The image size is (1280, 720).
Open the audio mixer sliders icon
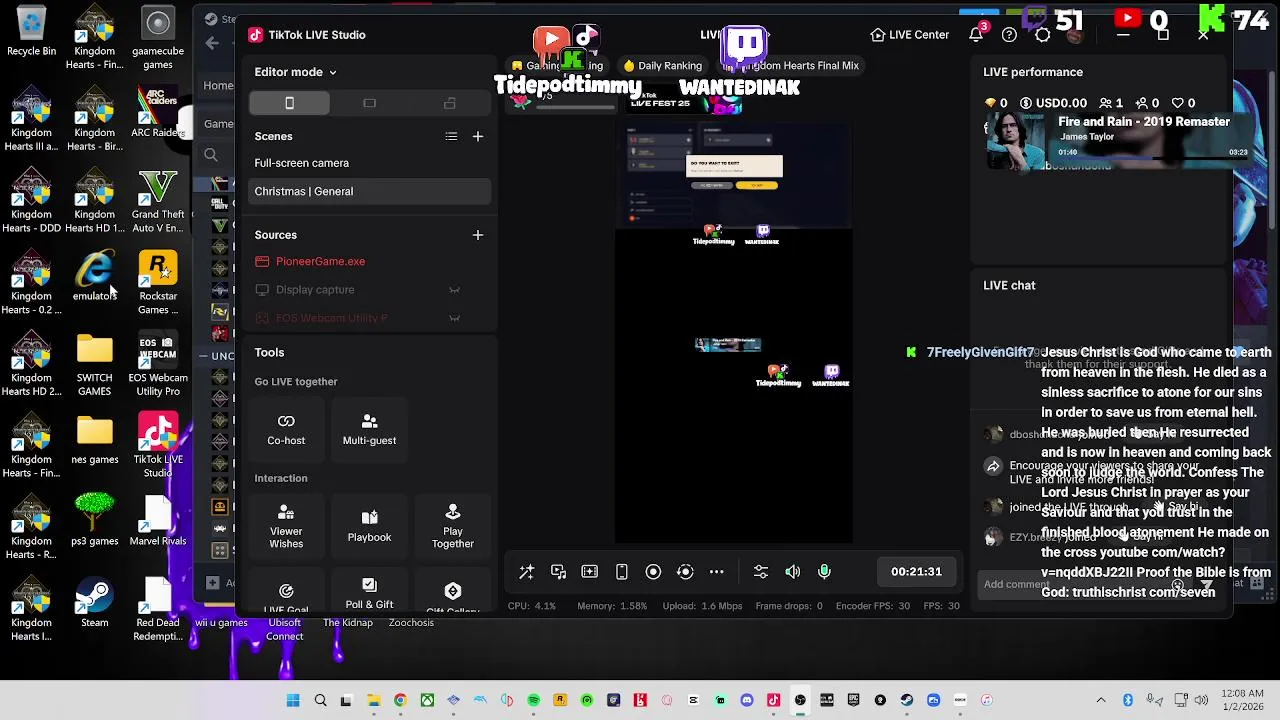pyautogui.click(x=761, y=572)
